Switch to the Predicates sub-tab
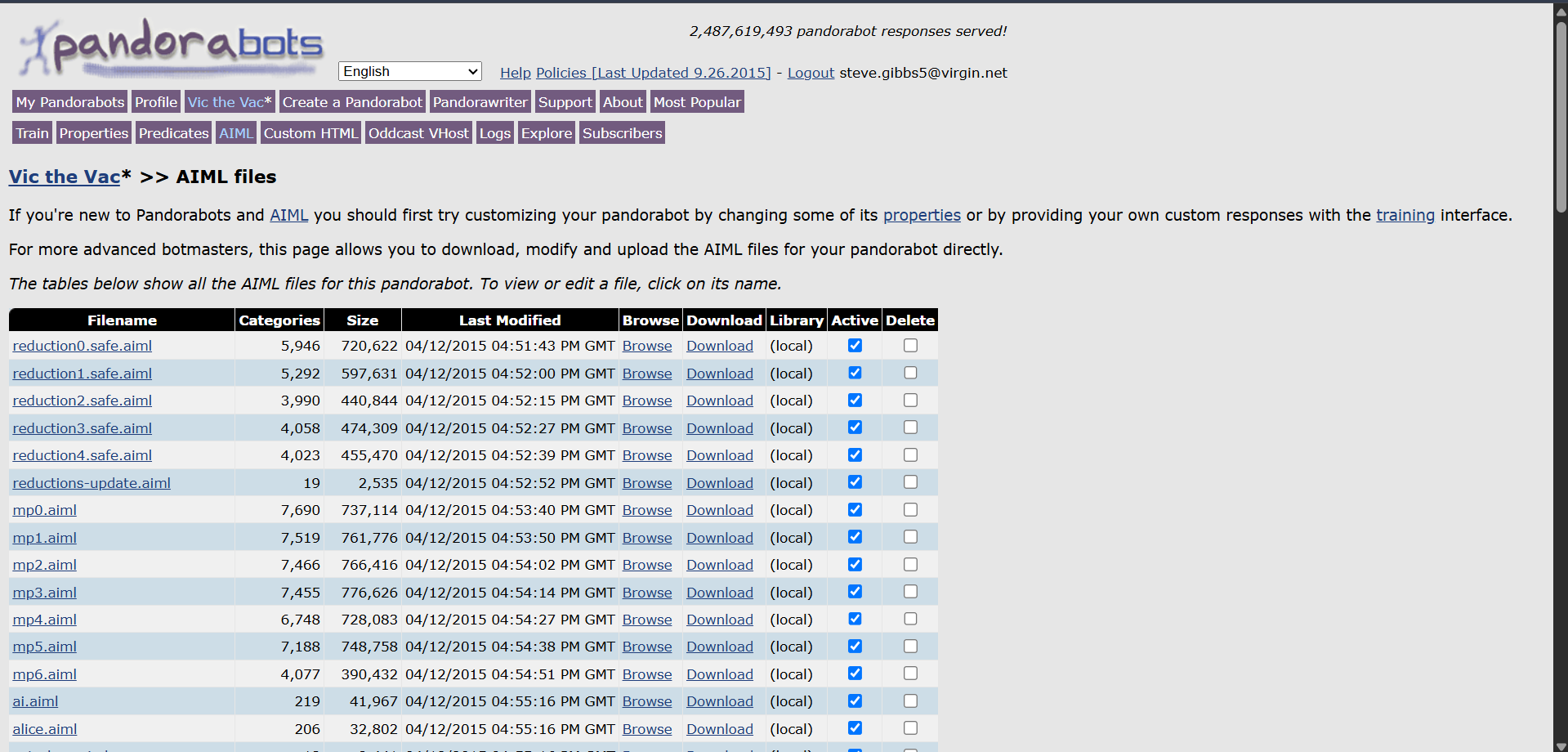This screenshot has width=1568, height=752. coord(174,133)
